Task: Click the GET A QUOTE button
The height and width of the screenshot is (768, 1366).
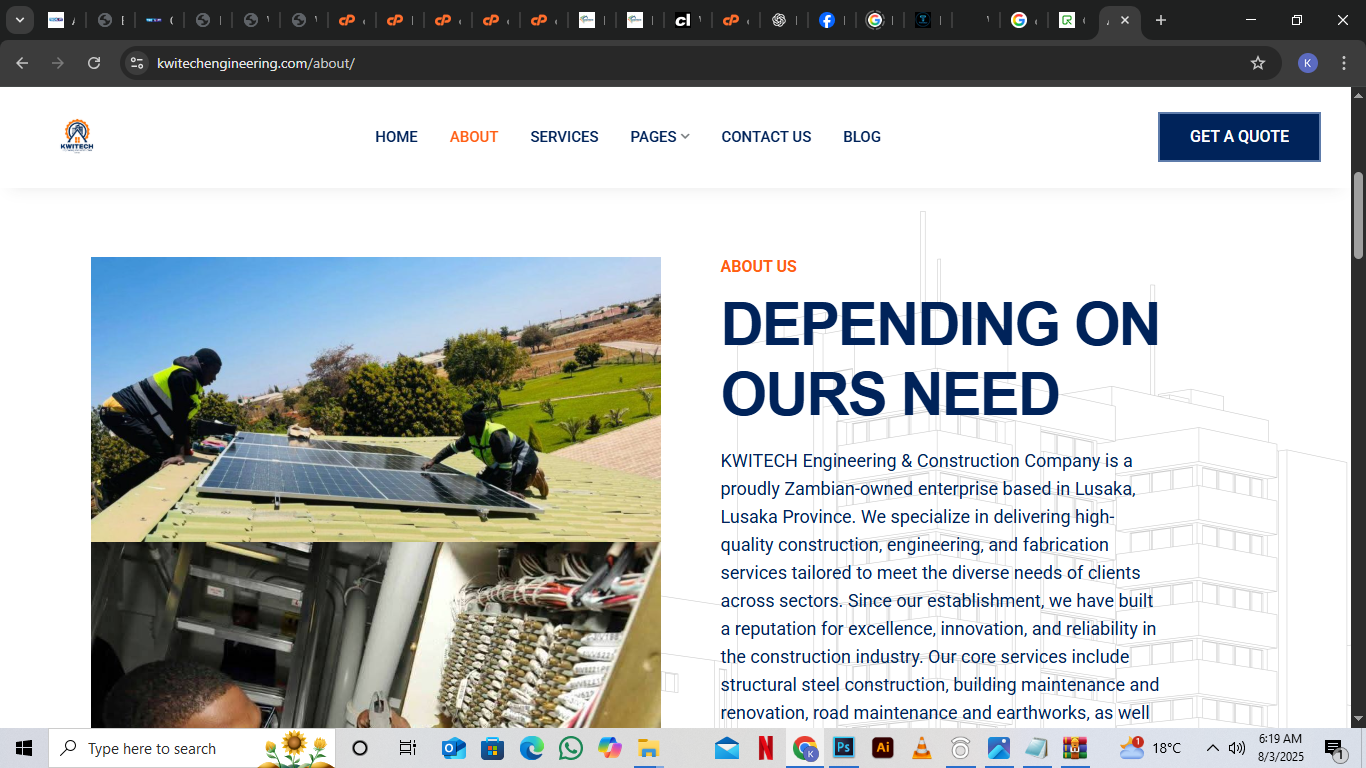Action: coord(1239,137)
